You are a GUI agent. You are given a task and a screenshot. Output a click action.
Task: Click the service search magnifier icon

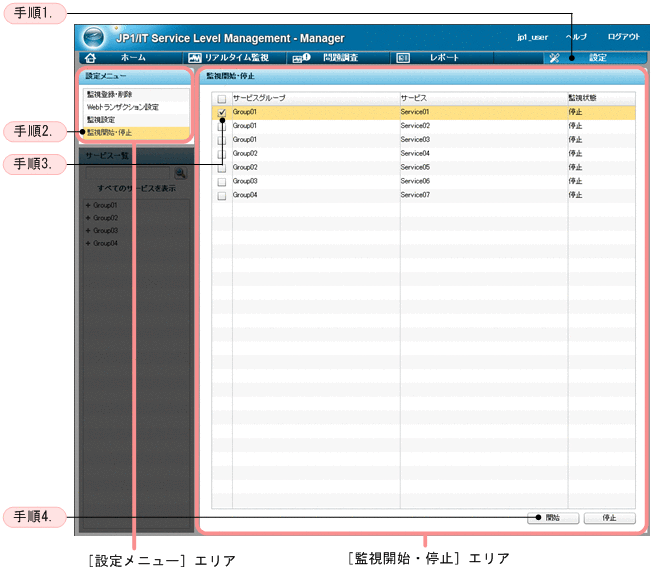click(181, 173)
